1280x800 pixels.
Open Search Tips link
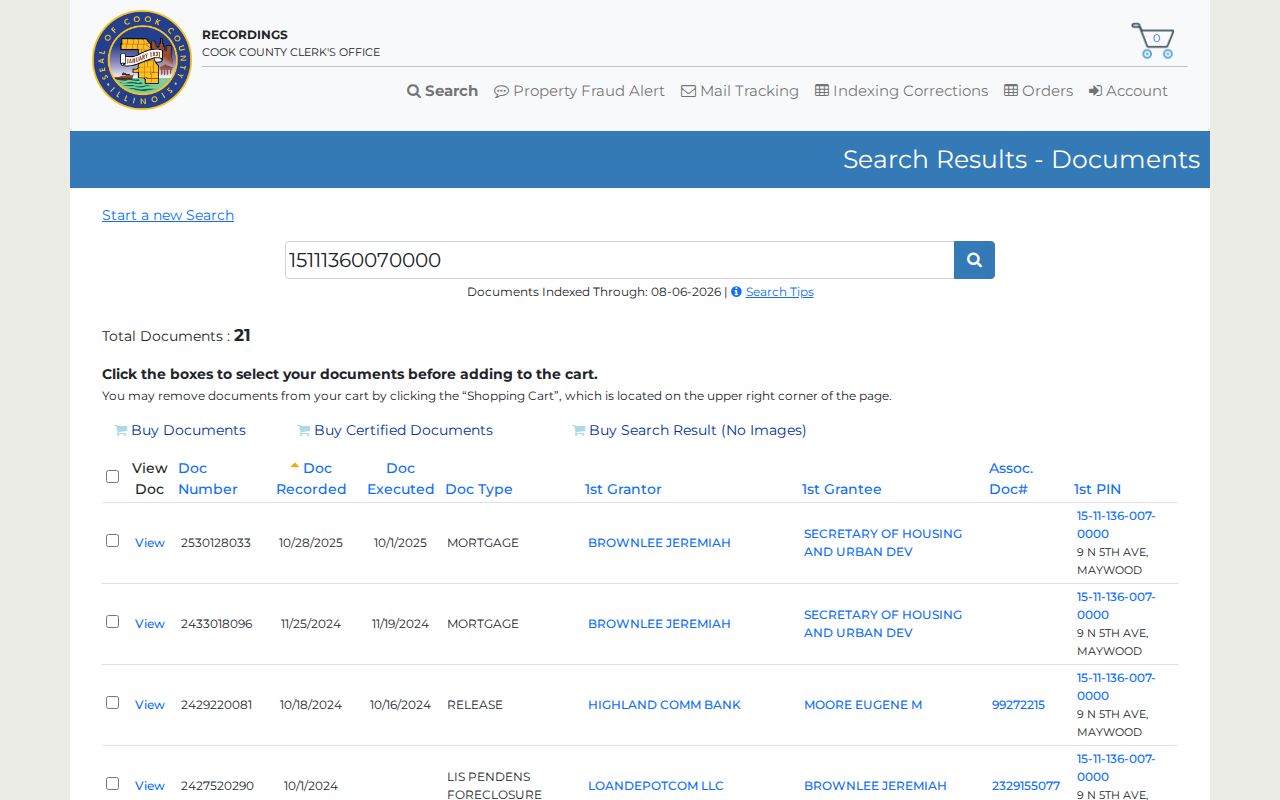click(780, 292)
